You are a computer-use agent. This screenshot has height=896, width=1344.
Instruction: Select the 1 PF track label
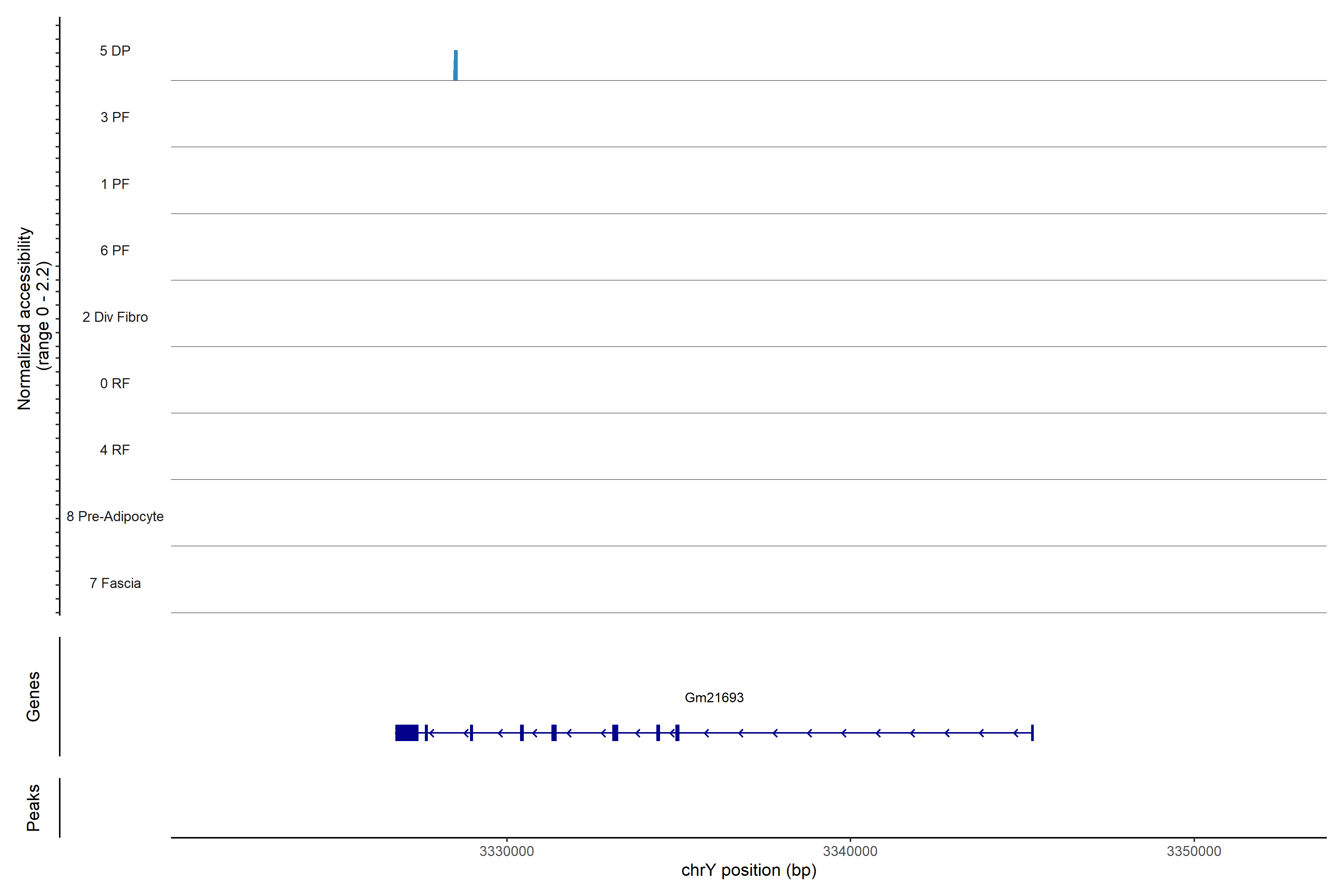coord(115,184)
